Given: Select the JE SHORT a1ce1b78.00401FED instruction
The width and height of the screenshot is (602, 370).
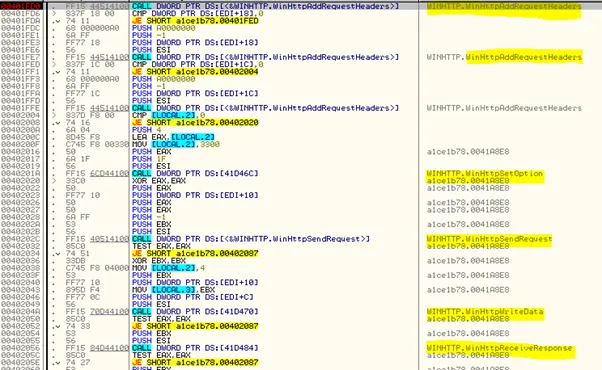Looking at the screenshot, I should (195, 21).
